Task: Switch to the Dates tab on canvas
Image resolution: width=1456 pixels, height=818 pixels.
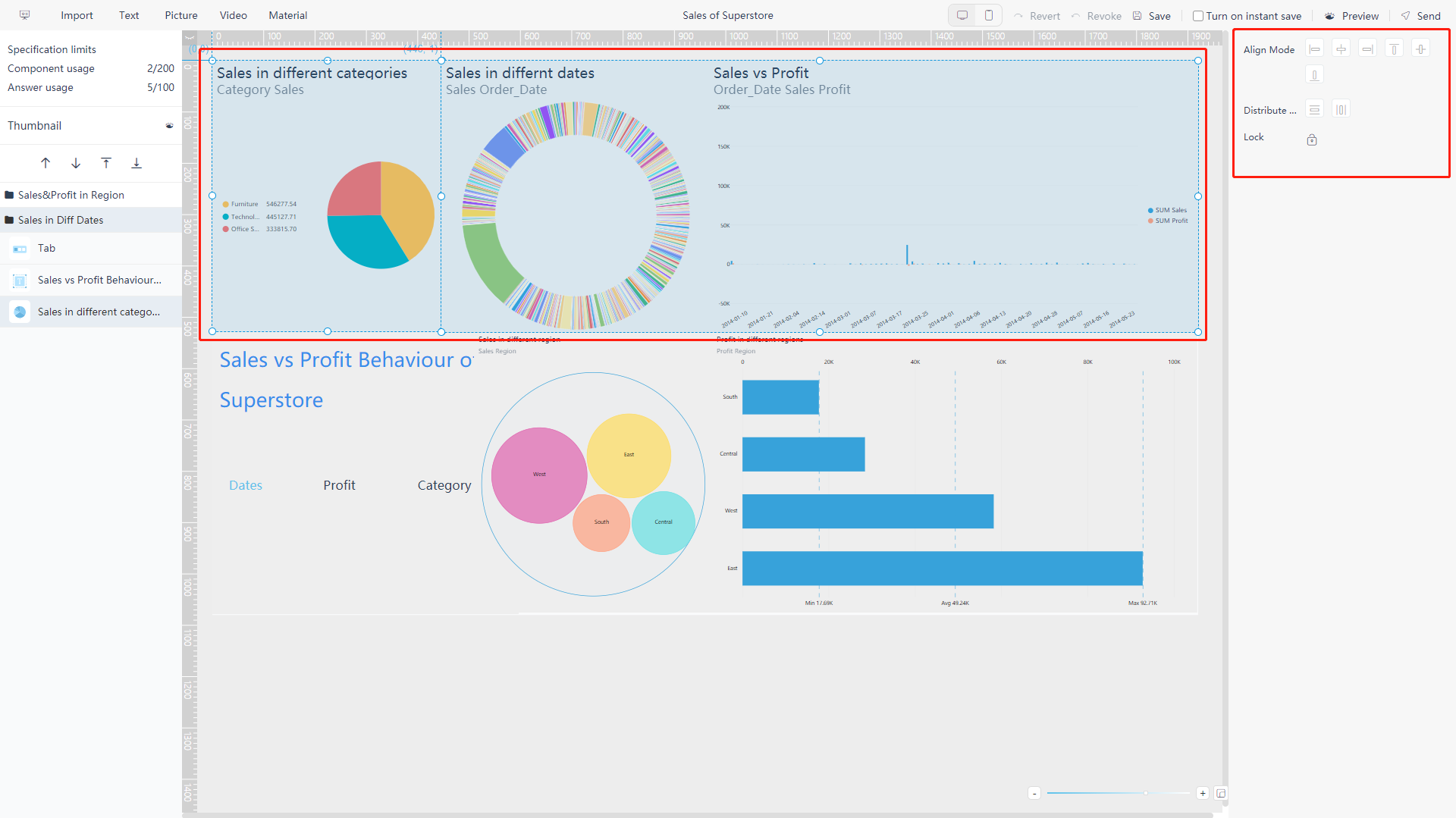Action: coord(246,485)
